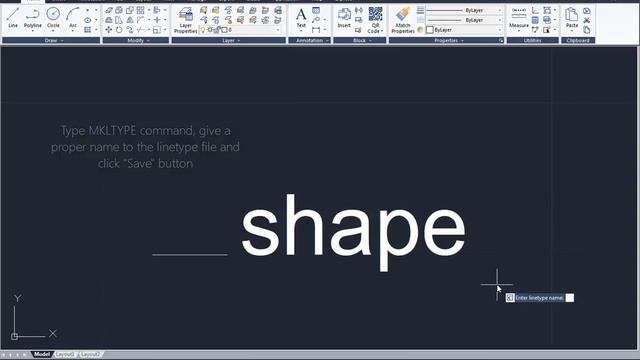Expand the Layer panel title
640x360 pixels.
pyautogui.click(x=229, y=40)
